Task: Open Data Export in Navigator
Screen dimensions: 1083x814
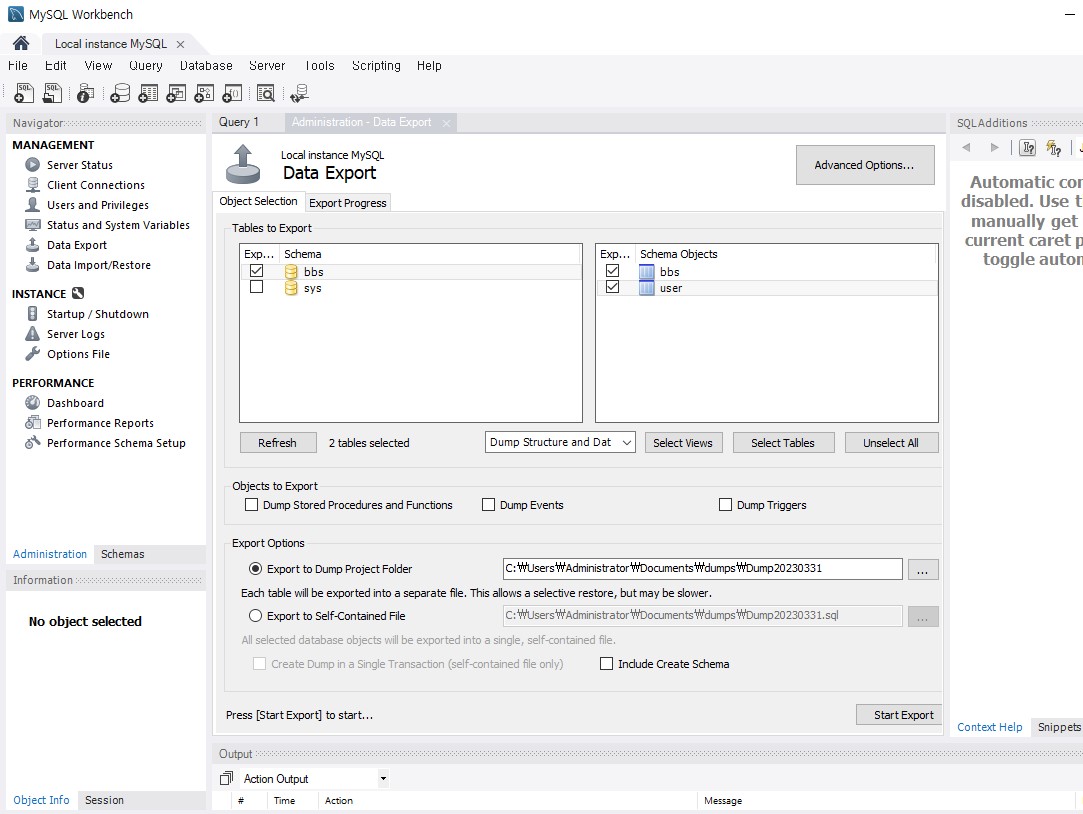Action: (x=77, y=245)
